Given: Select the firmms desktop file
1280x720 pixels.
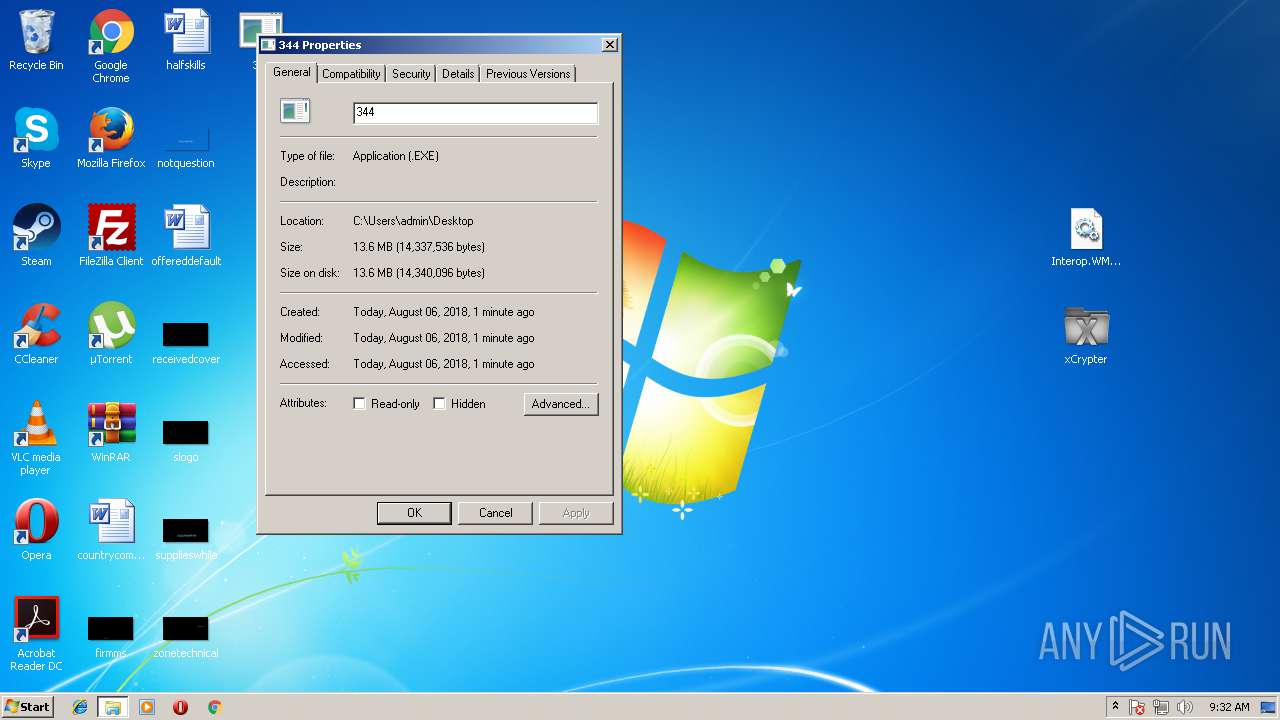Looking at the screenshot, I should pyautogui.click(x=111, y=636).
